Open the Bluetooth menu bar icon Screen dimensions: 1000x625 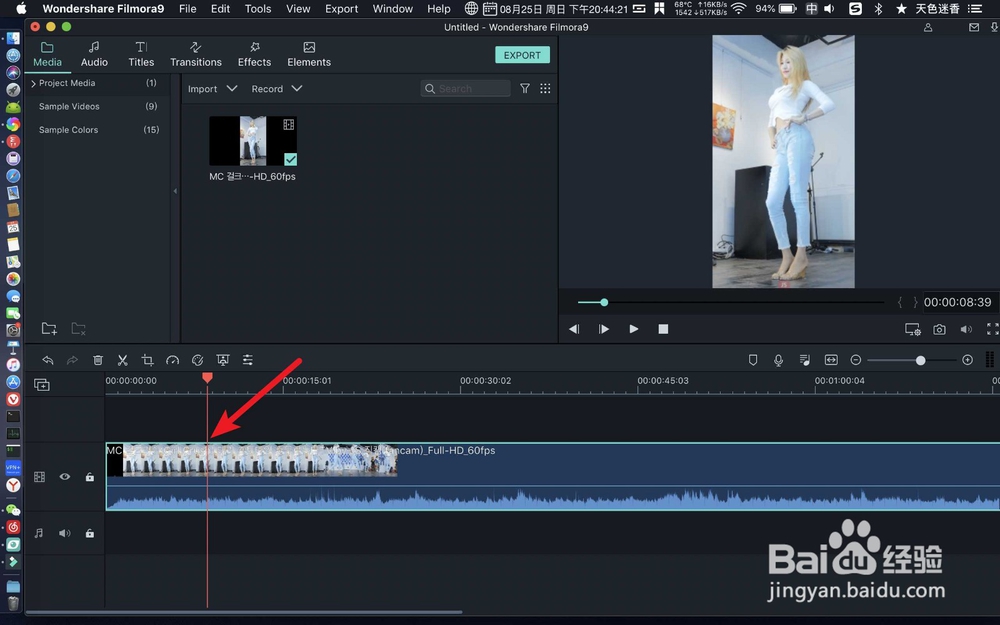click(878, 9)
